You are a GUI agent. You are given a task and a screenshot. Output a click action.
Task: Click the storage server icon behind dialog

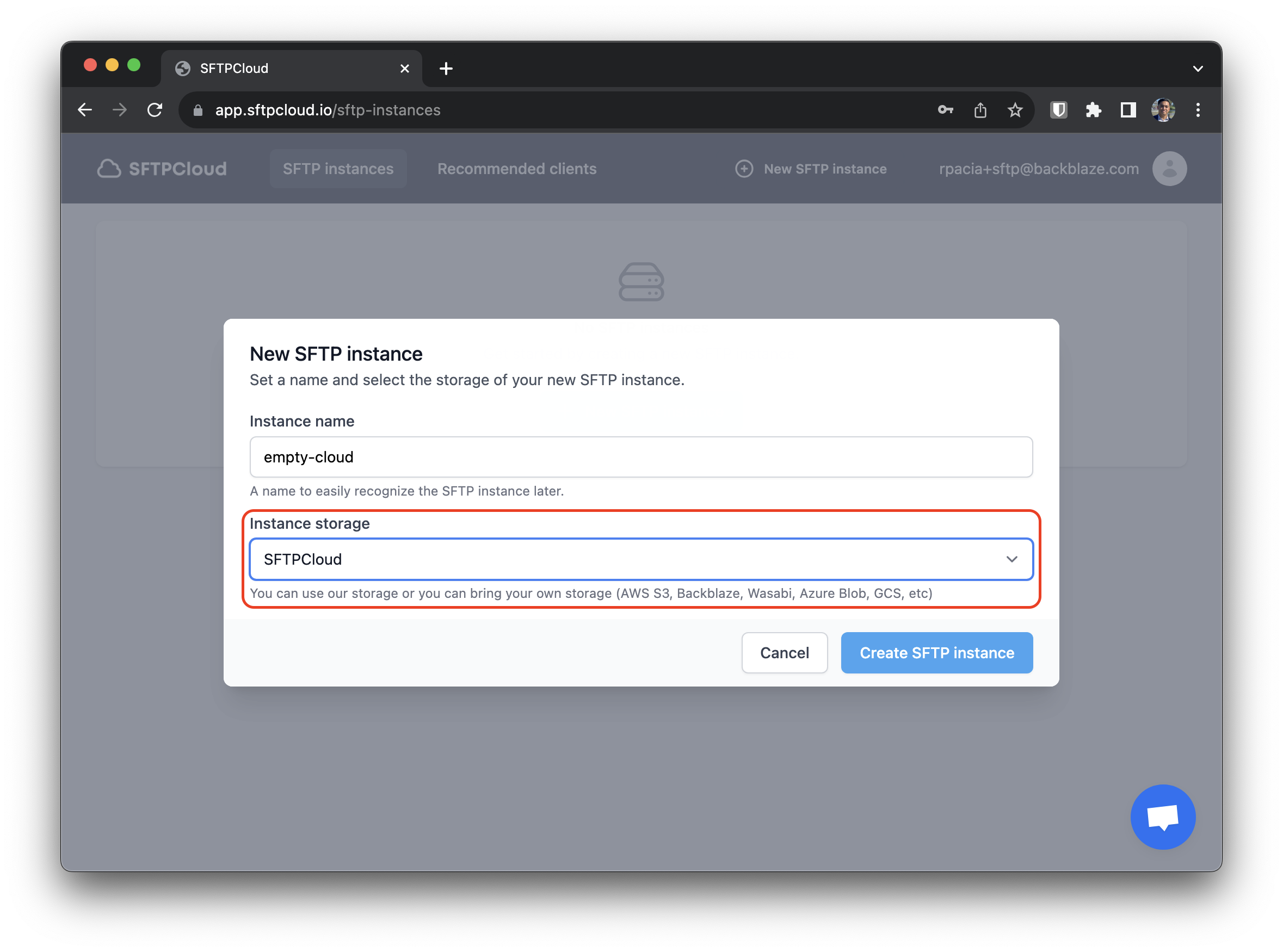[x=641, y=282]
